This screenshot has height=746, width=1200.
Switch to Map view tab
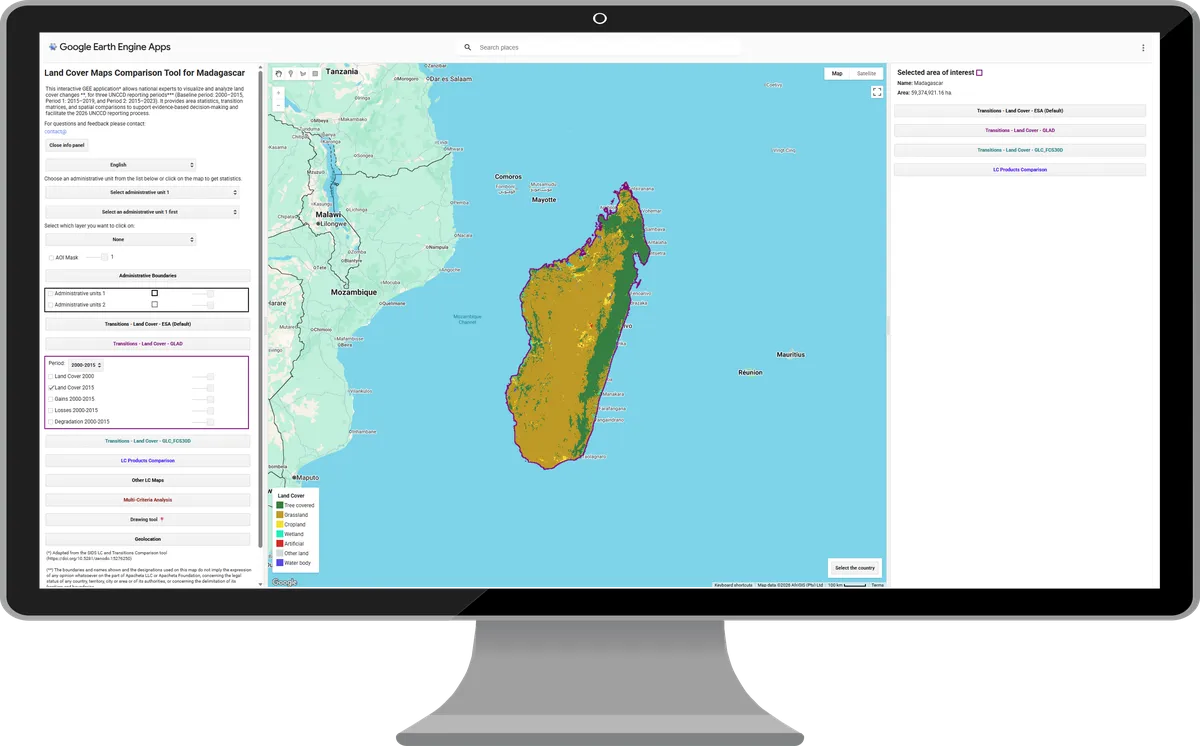click(837, 73)
